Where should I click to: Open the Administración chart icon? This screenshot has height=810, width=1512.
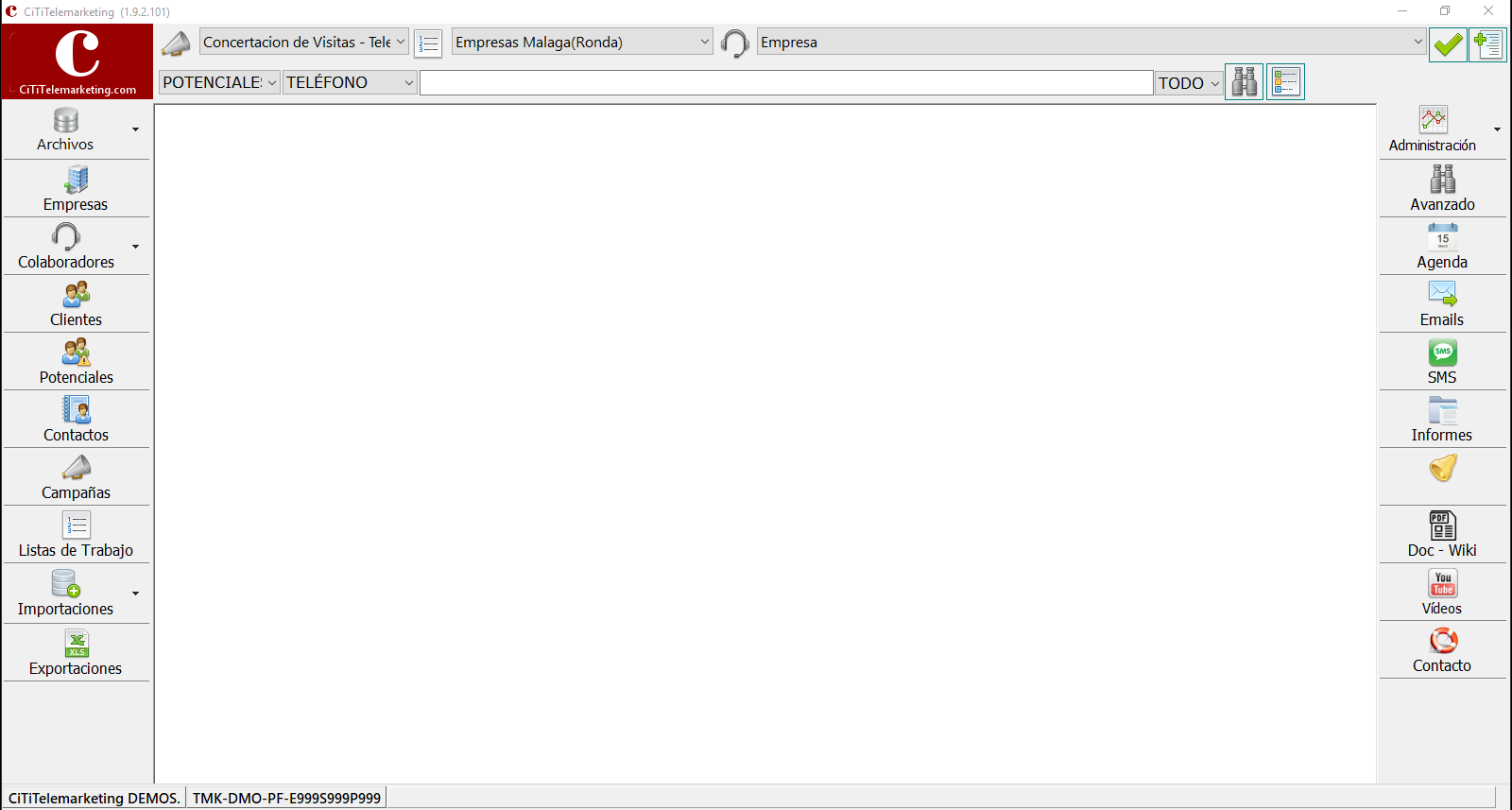point(1434,119)
